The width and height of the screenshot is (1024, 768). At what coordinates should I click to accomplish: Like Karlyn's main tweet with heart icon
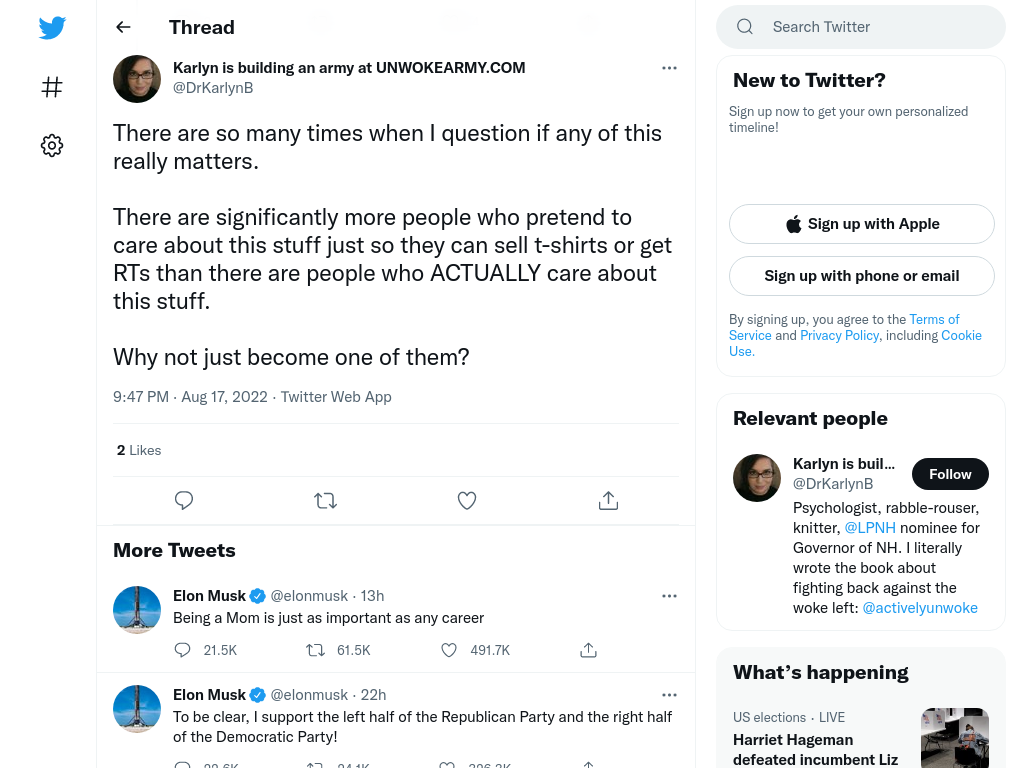(x=466, y=501)
